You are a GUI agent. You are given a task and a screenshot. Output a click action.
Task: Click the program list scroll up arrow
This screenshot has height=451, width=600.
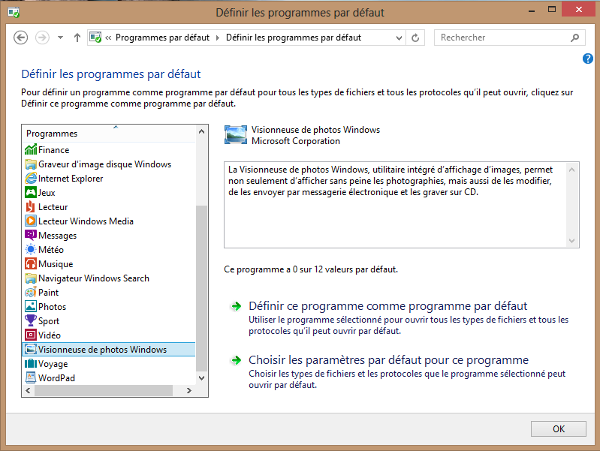pos(202,132)
